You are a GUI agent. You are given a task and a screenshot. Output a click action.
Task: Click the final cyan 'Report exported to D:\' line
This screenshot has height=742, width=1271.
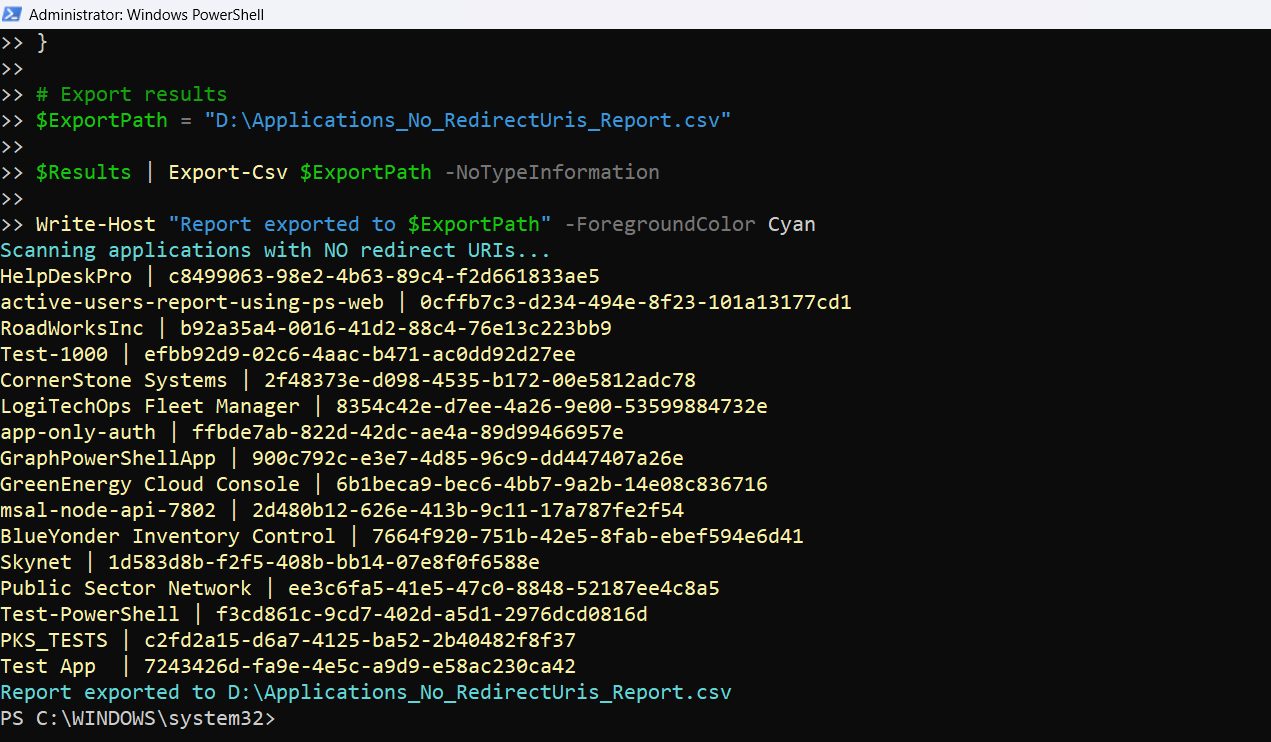pos(365,692)
